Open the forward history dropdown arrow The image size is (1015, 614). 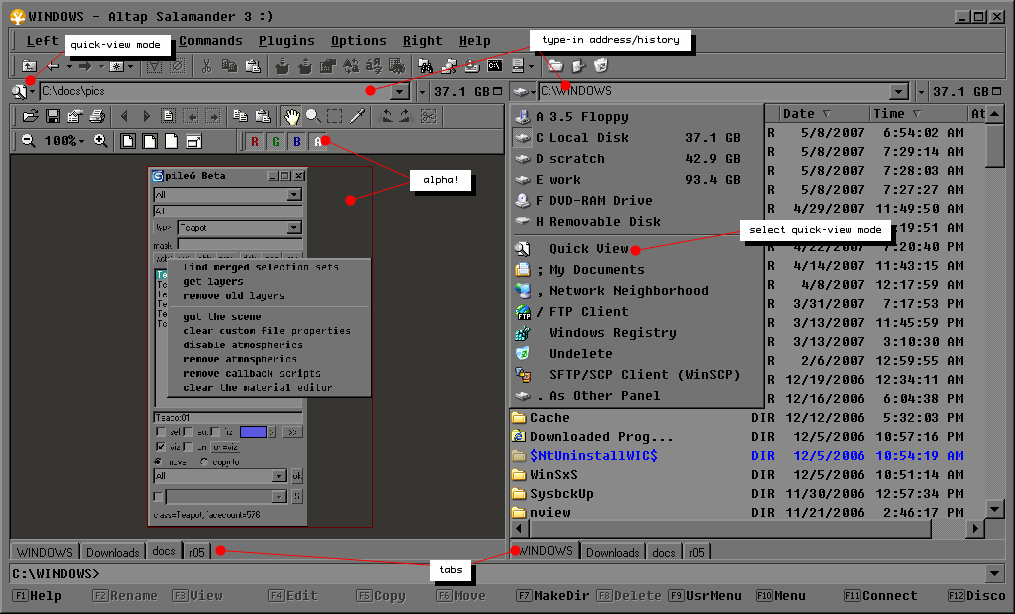(x=101, y=66)
